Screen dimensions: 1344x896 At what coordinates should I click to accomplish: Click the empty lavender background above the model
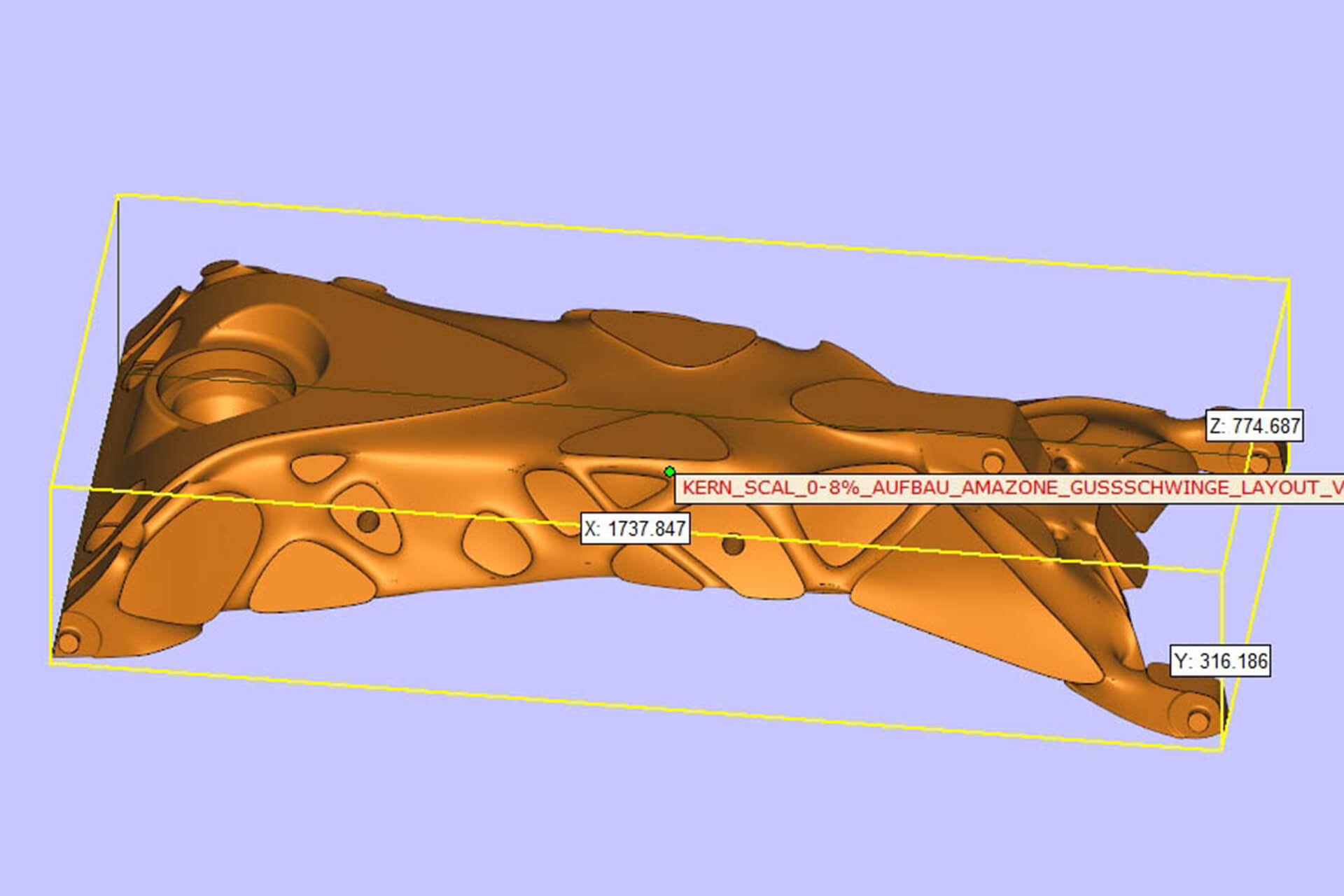[x=672, y=105]
